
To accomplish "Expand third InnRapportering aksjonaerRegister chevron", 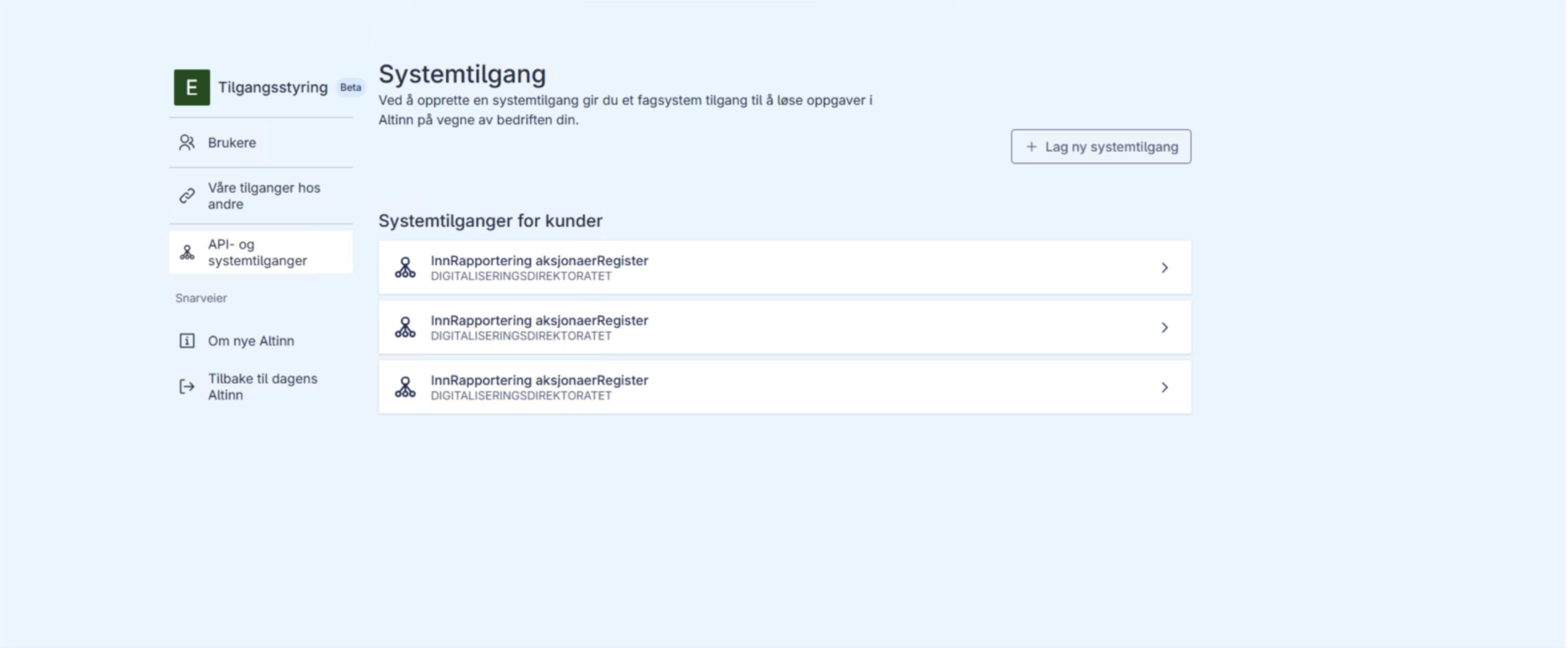I will click(x=1165, y=387).
